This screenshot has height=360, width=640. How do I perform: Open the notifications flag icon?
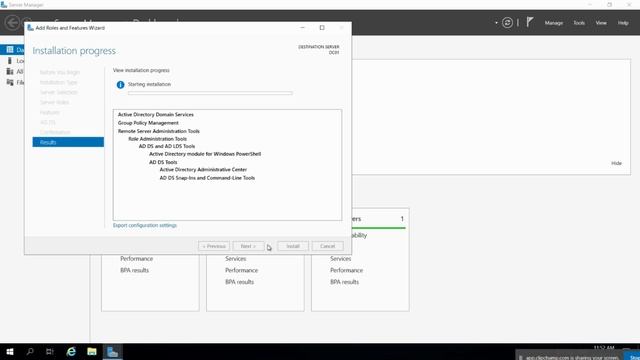point(529,22)
